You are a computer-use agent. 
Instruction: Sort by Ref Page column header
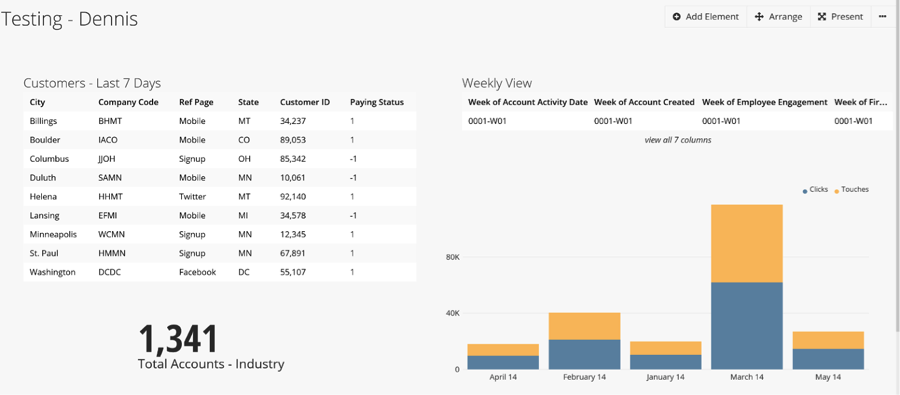pyautogui.click(x=196, y=102)
